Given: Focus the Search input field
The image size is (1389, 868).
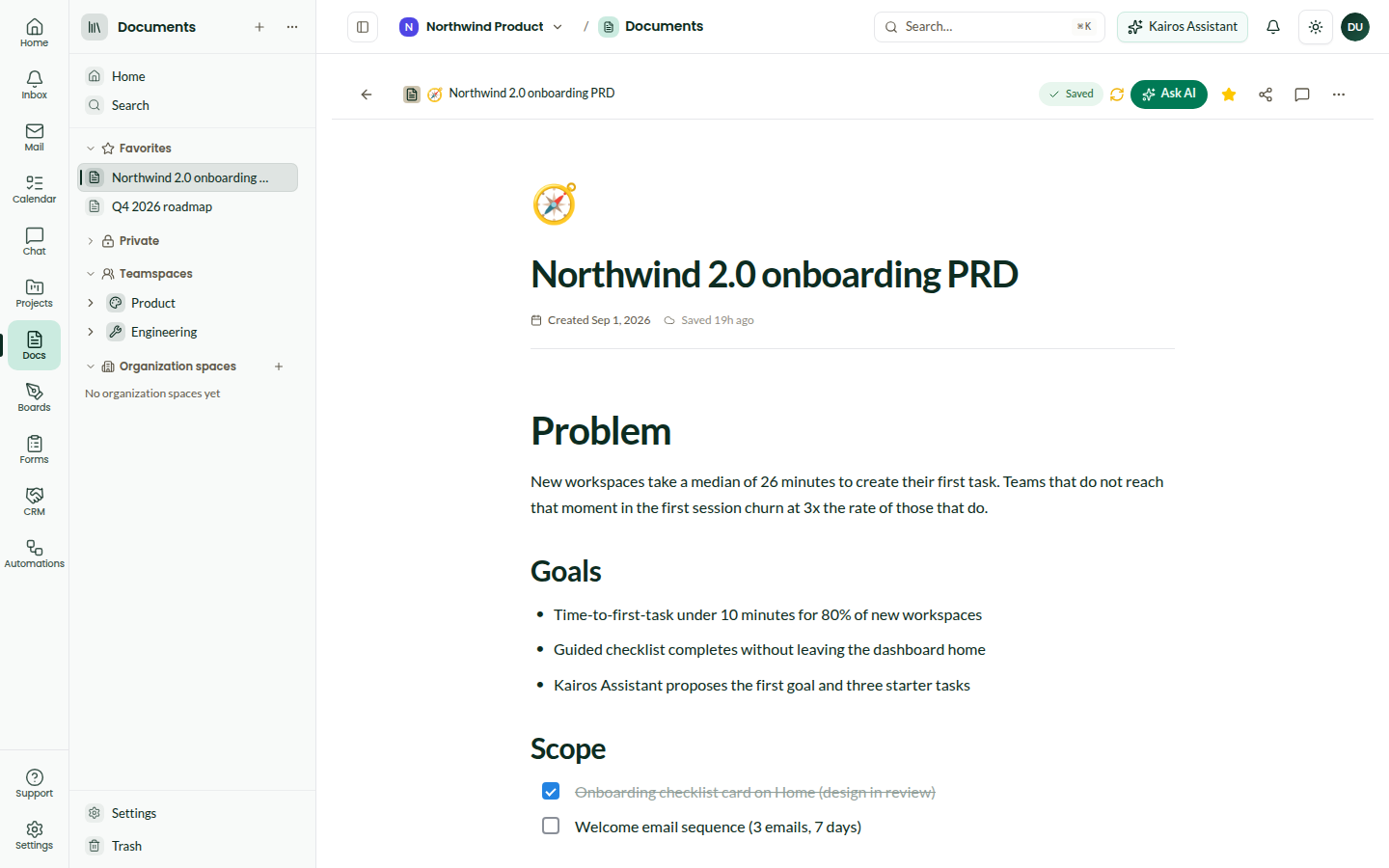Looking at the screenshot, I should coord(990,27).
